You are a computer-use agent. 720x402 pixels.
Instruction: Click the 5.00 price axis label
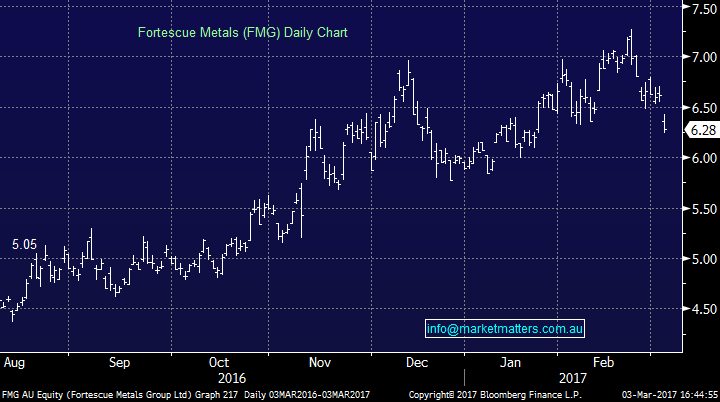pos(704,259)
